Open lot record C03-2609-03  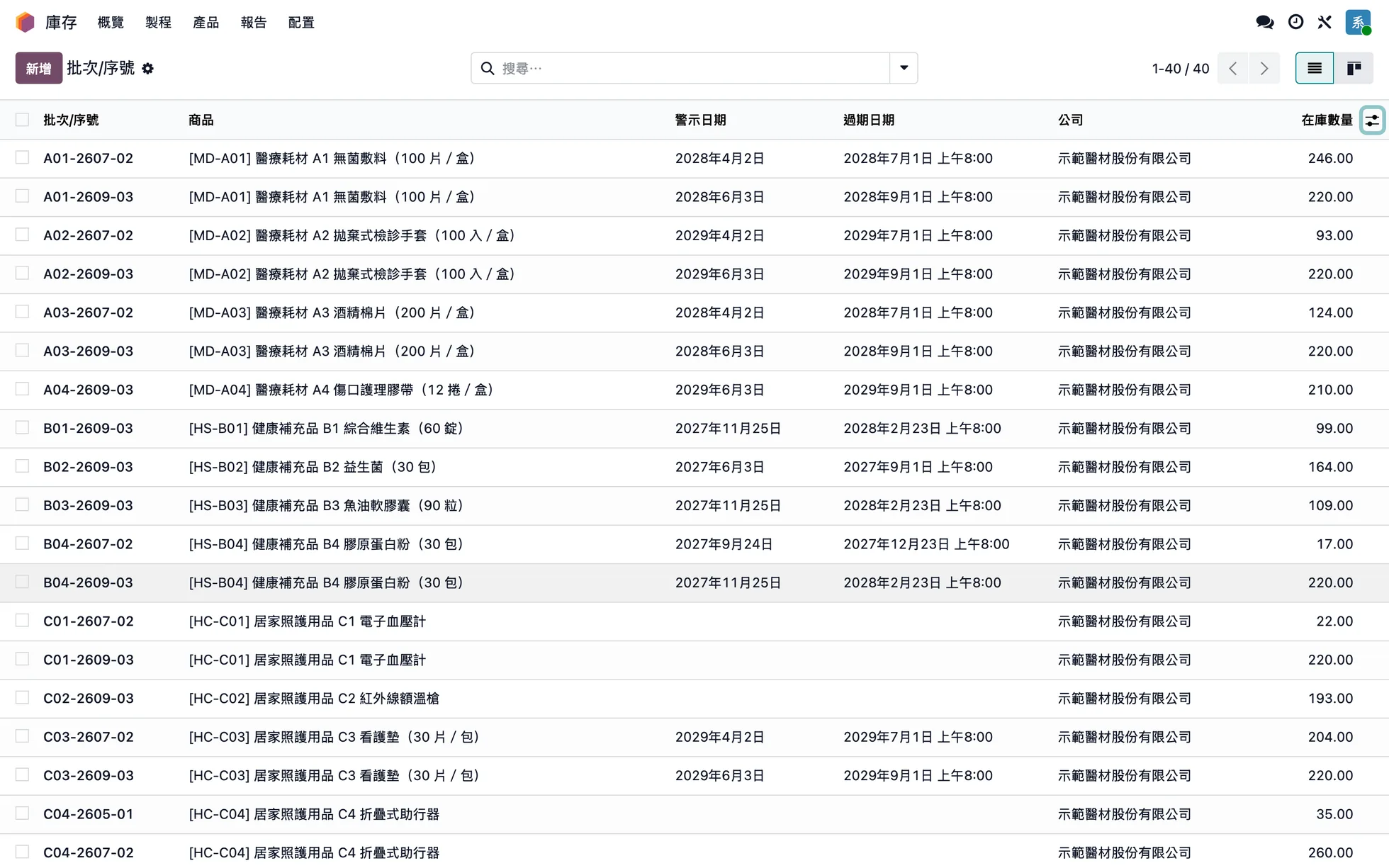coord(88,775)
